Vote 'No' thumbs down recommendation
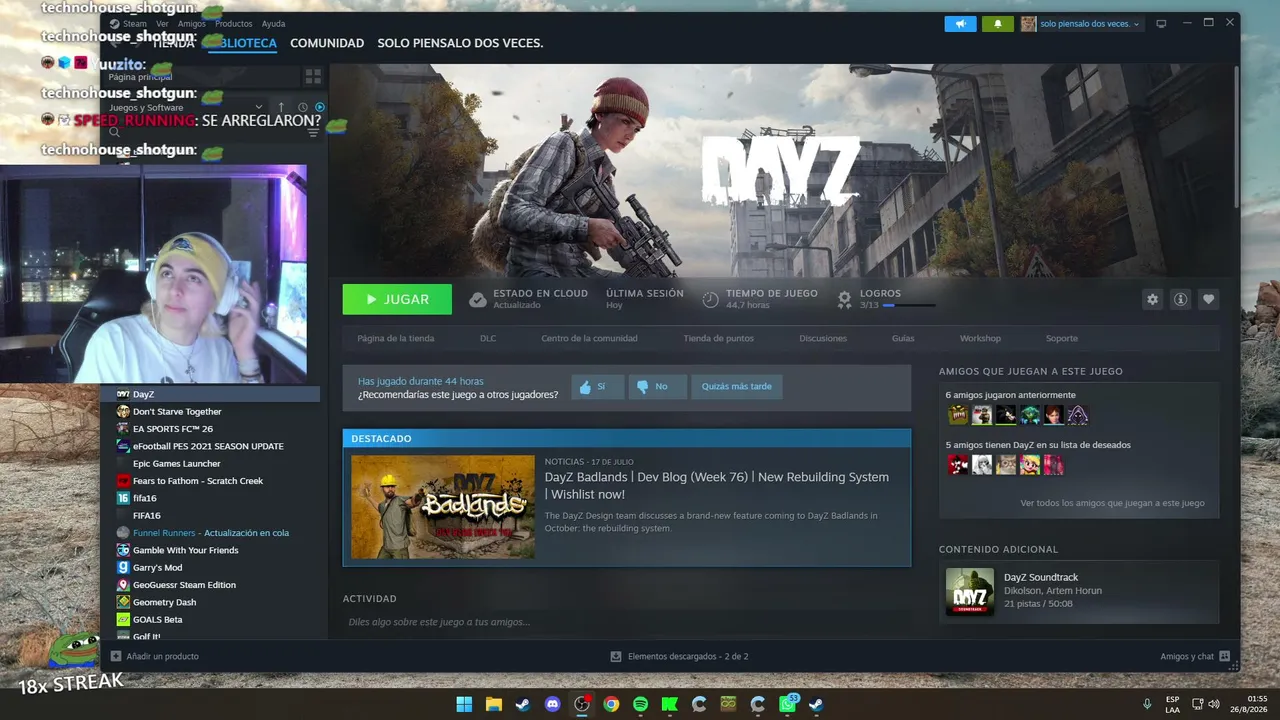This screenshot has width=1280, height=720. (x=658, y=387)
